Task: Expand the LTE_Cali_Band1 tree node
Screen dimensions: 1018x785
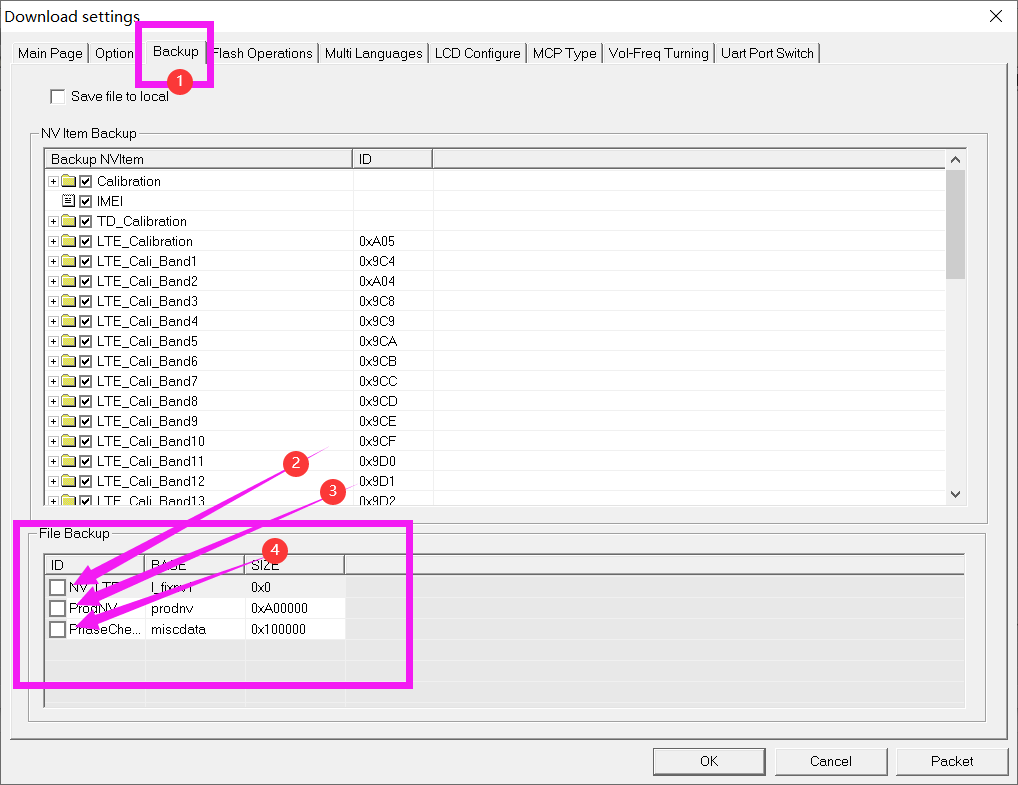Action: point(53,261)
